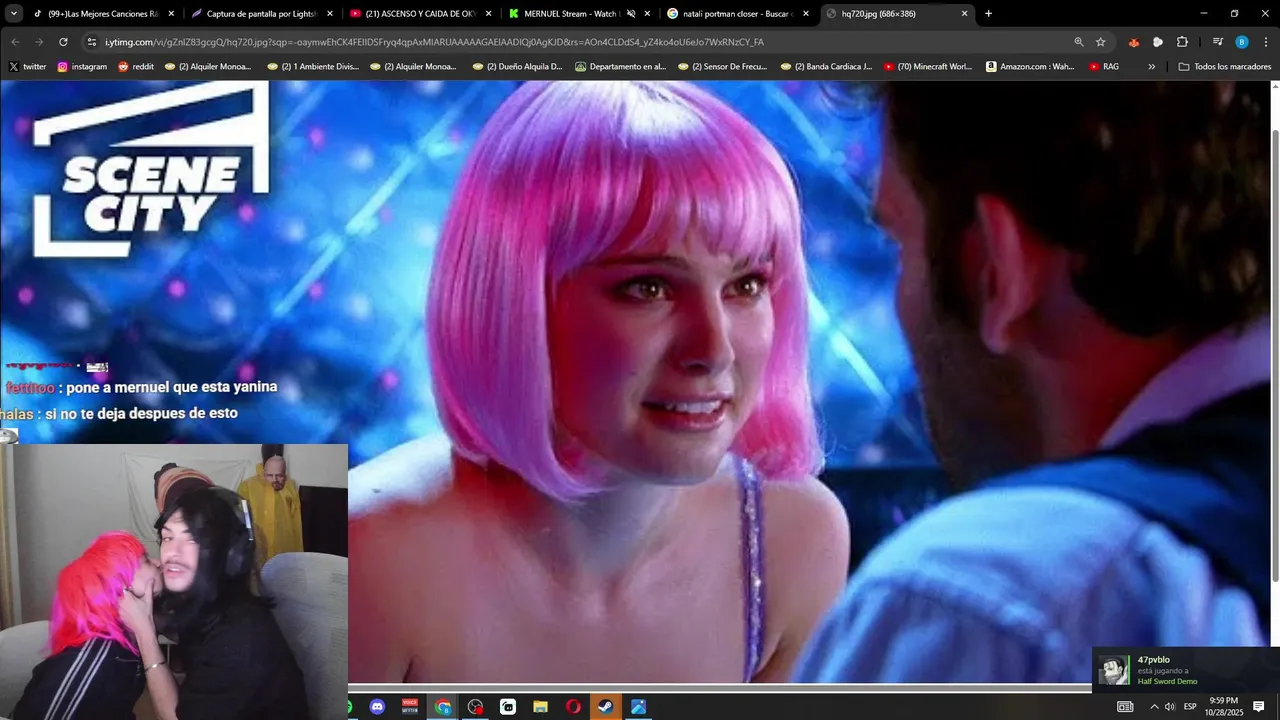1280x720 pixels.
Task: View site information for i.ytimg.com
Action: click(91, 42)
